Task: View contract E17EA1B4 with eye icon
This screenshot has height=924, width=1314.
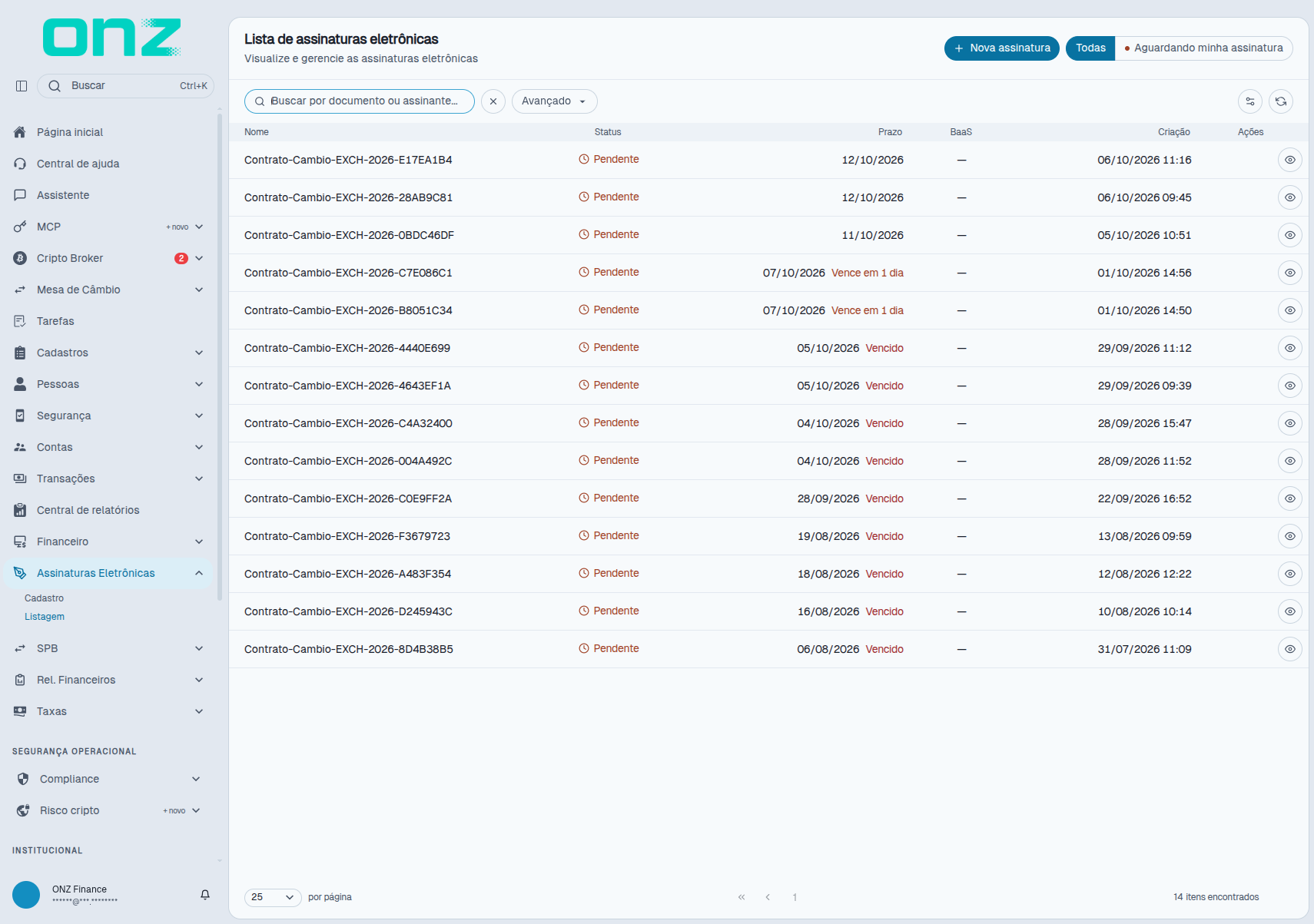Action: tap(1290, 160)
